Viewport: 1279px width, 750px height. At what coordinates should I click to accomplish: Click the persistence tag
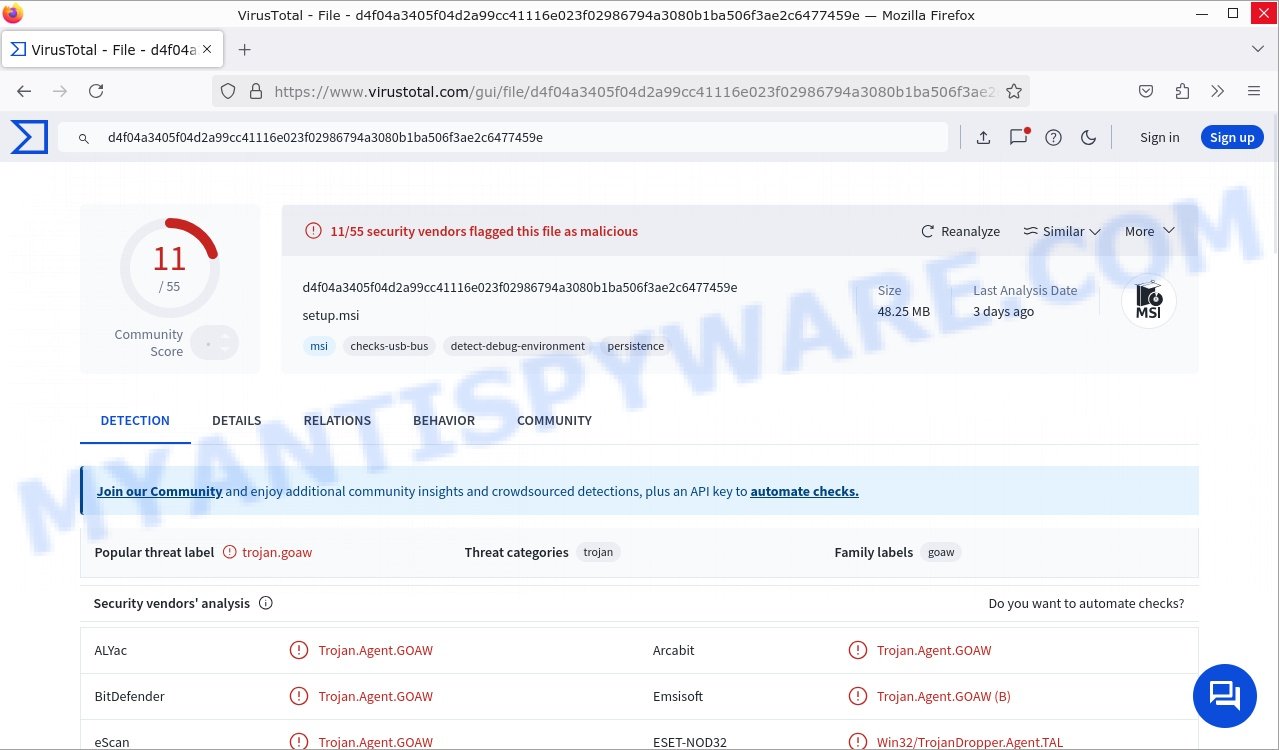(x=635, y=346)
